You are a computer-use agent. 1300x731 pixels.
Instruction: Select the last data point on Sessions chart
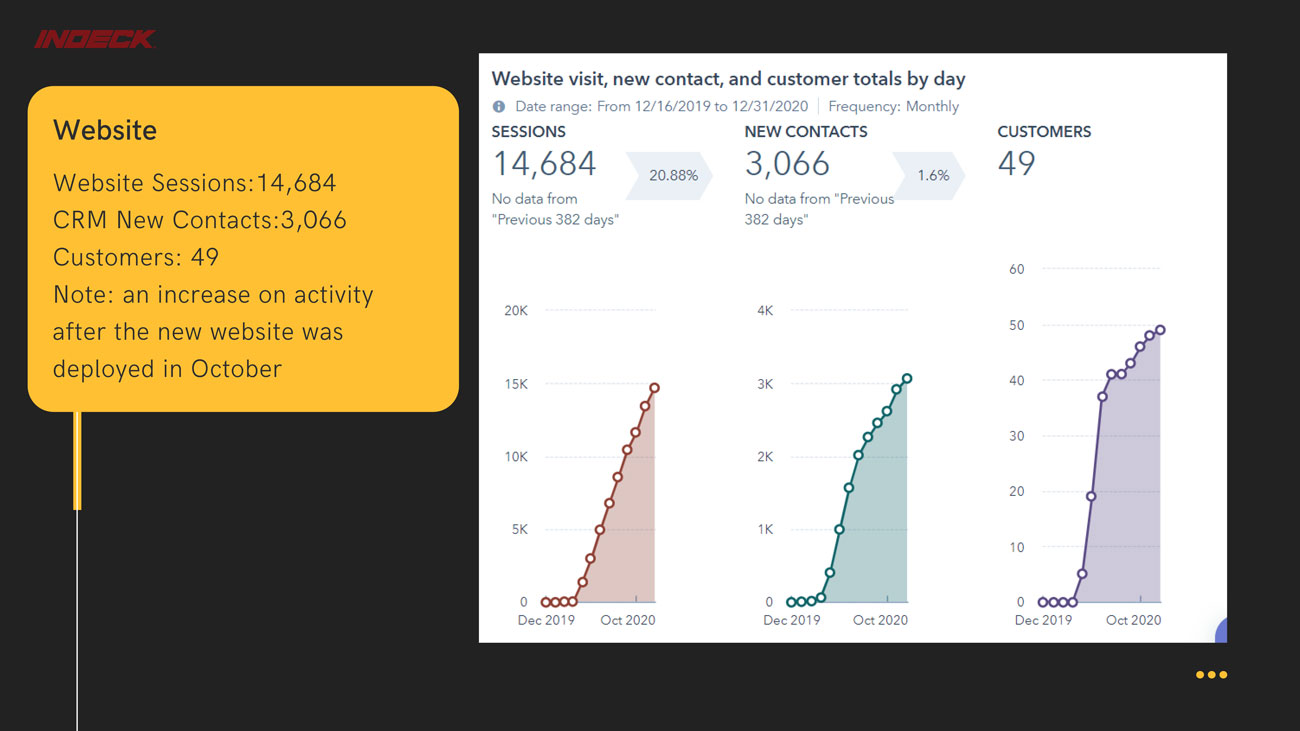[x=654, y=388]
